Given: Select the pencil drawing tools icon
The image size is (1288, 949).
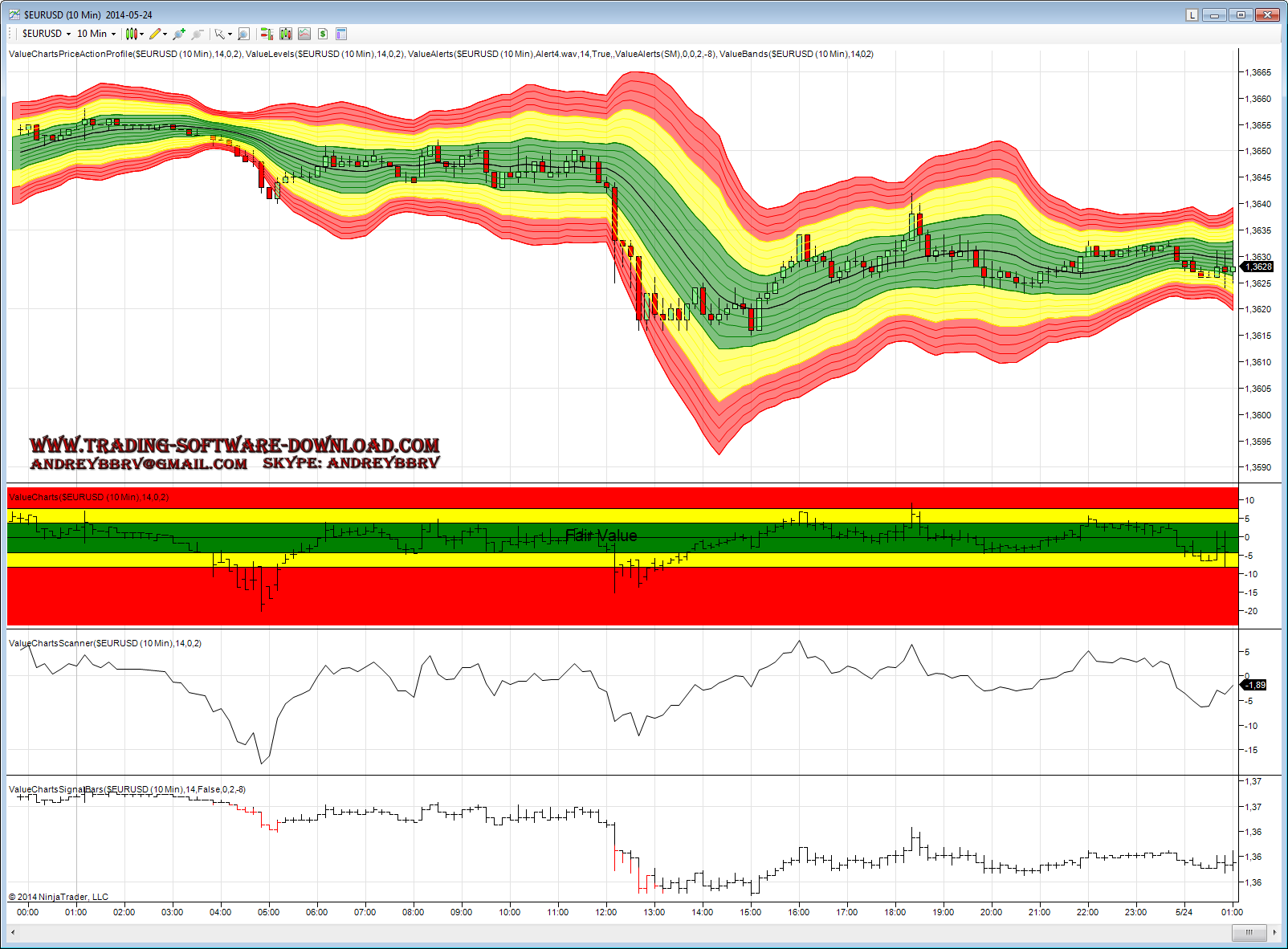Looking at the screenshot, I should click(x=155, y=34).
